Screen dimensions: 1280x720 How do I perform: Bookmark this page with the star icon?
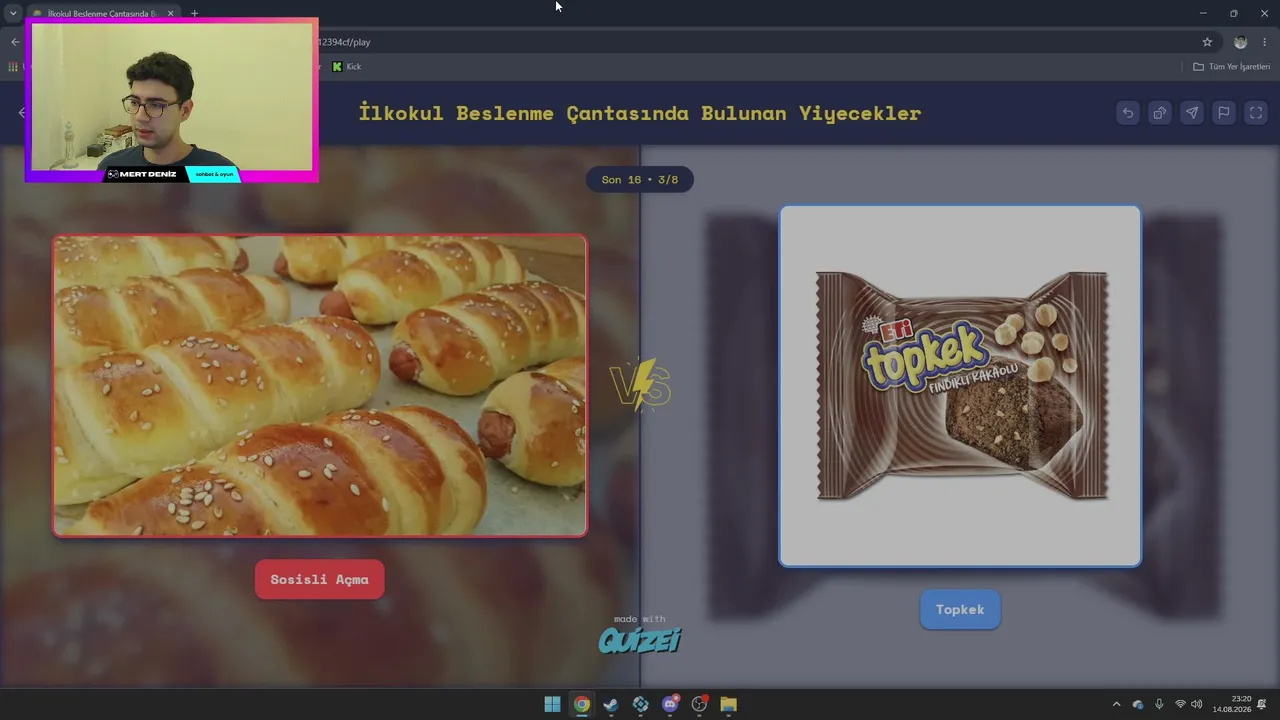click(1207, 42)
